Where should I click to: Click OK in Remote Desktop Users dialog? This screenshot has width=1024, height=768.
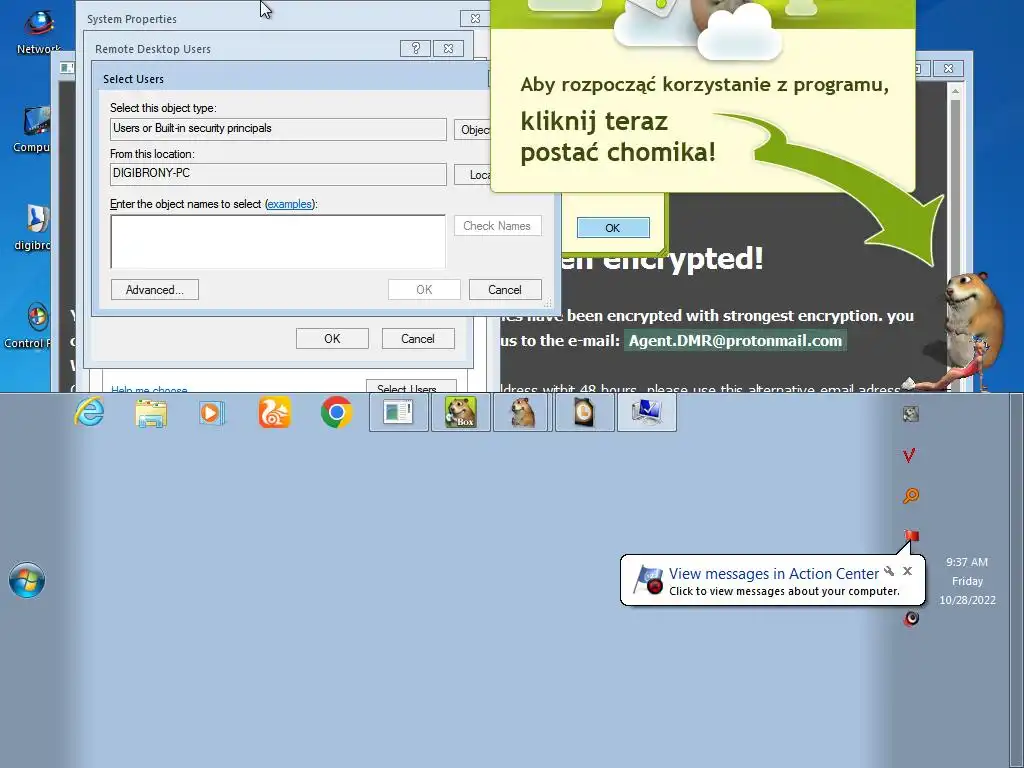(332, 338)
